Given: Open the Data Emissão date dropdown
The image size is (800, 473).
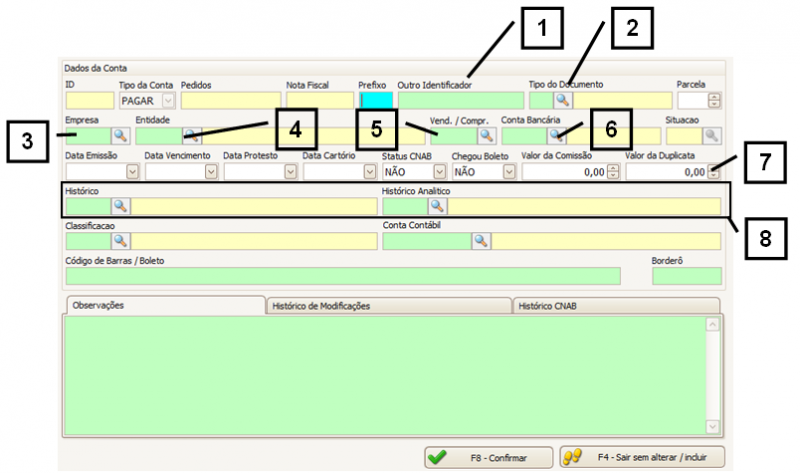Looking at the screenshot, I should tap(132, 172).
